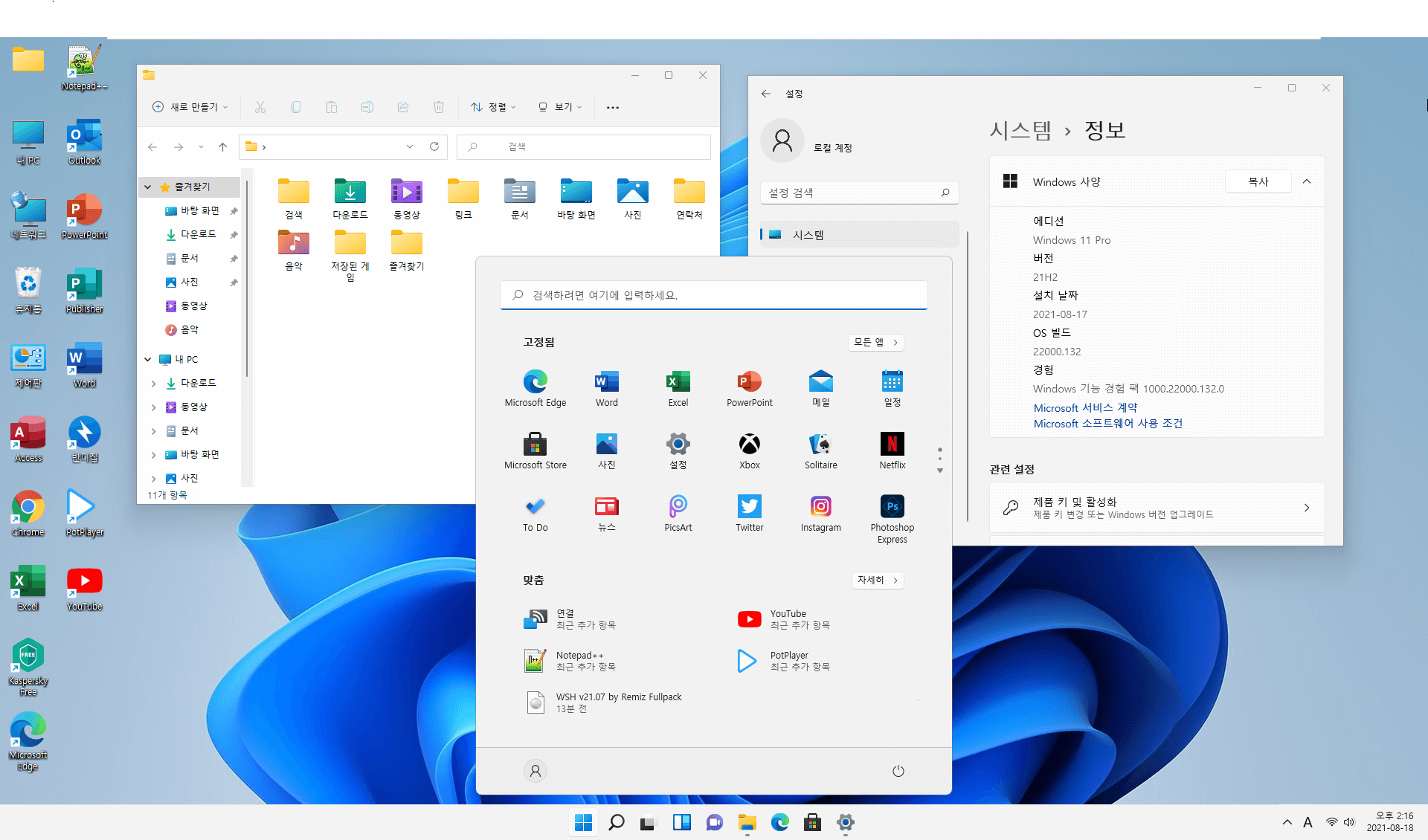Image resolution: width=1428 pixels, height=840 pixels.
Task: Open Microsoft 서비스 계약 link
Action: point(1085,408)
